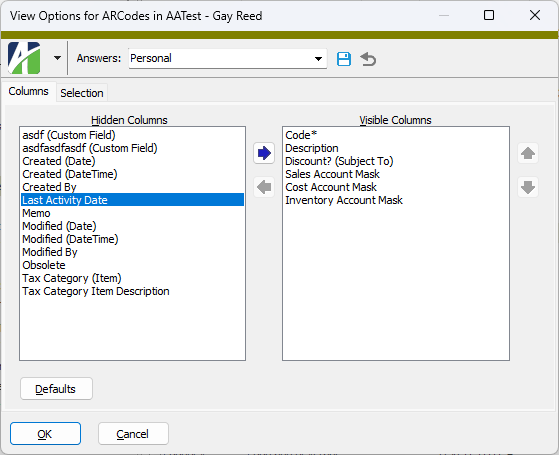The image size is (559, 455).
Task: Select Sales Account Mask in Visible Columns
Action: [396, 174]
